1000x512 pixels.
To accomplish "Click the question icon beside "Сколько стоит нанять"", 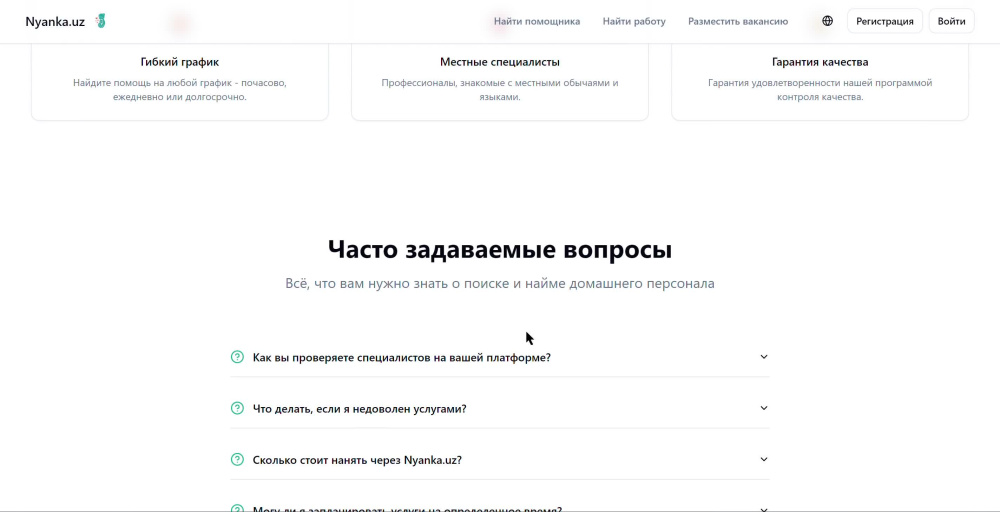I will 237,460.
